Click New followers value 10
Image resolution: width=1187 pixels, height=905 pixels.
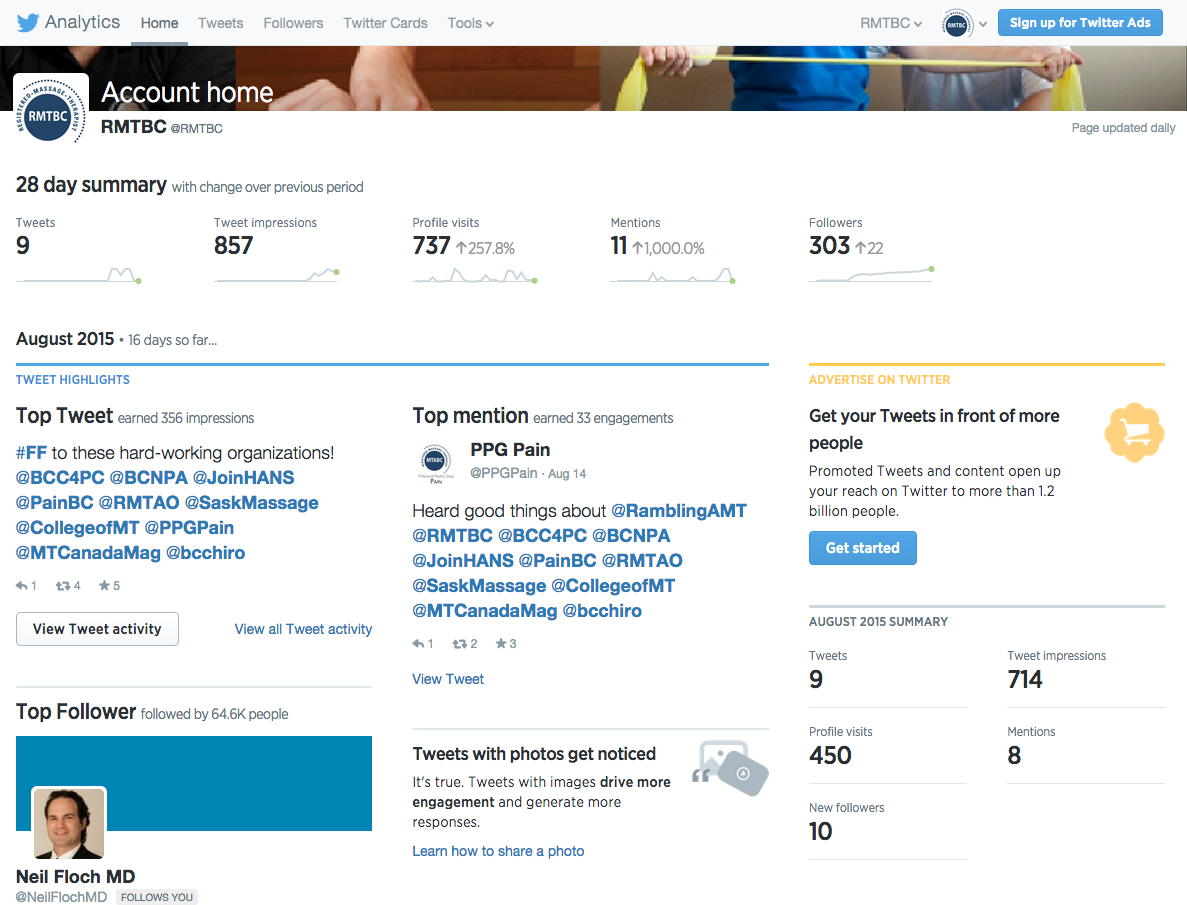tap(821, 832)
